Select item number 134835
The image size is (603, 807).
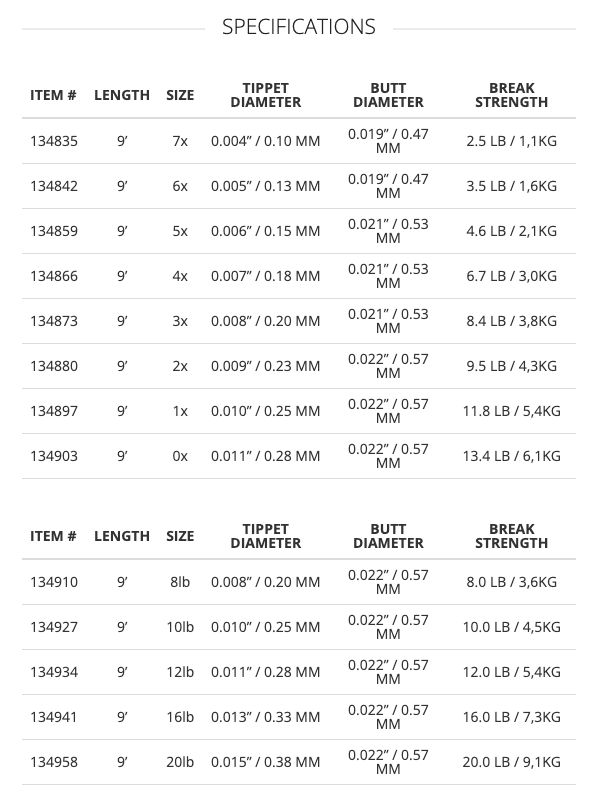click(54, 141)
